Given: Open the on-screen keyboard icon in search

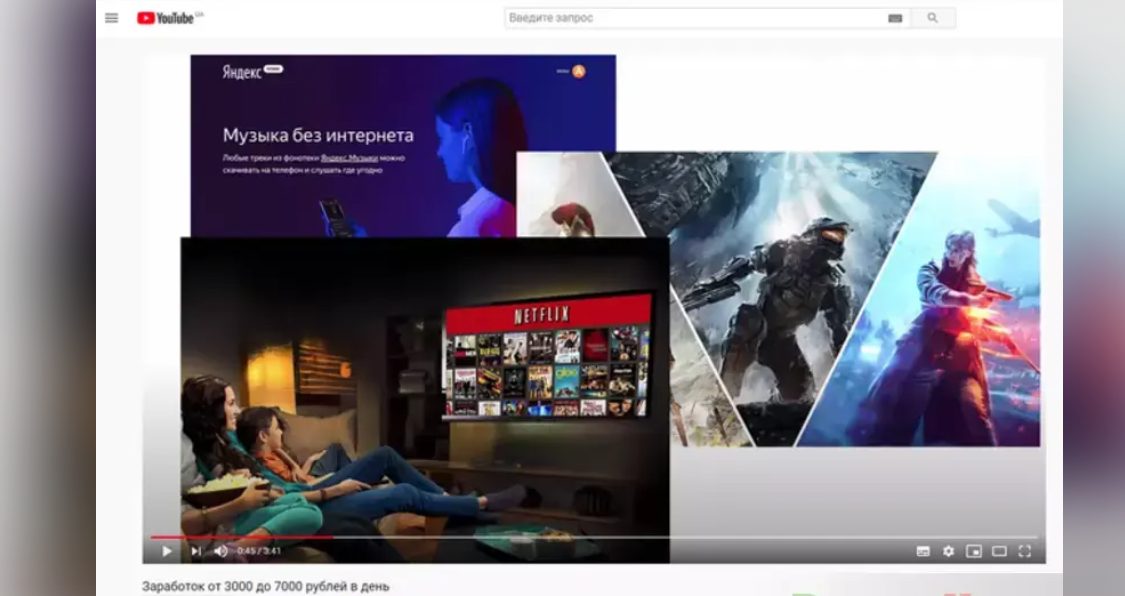Looking at the screenshot, I should [895, 19].
